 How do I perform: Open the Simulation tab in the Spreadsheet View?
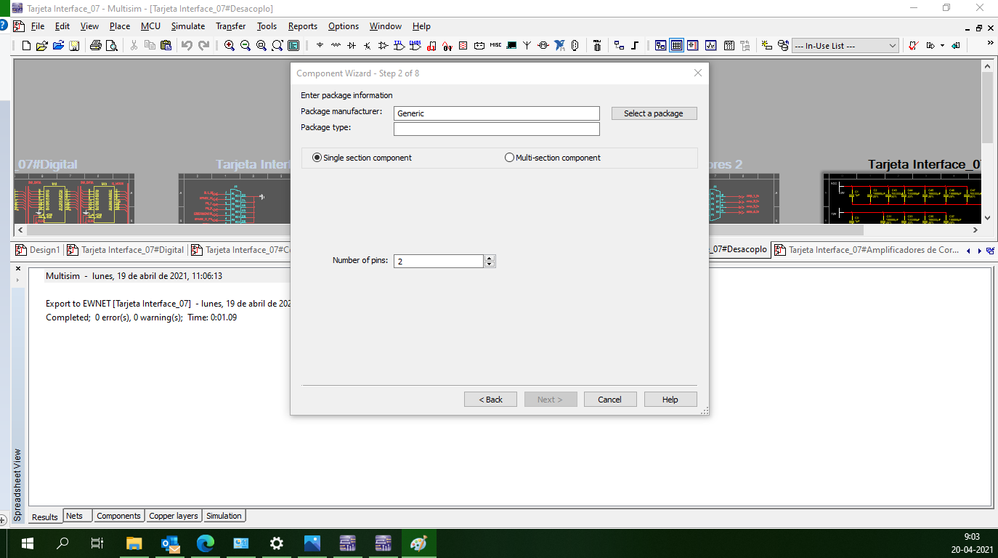tap(223, 516)
